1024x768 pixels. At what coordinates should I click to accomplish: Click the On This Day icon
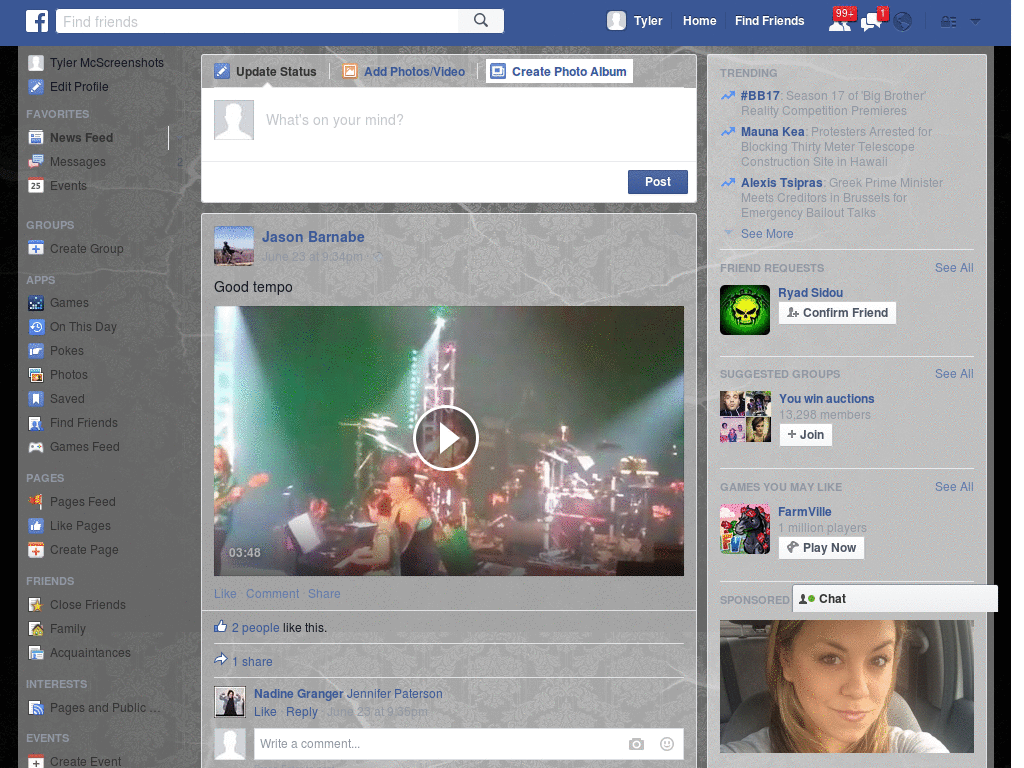36,327
